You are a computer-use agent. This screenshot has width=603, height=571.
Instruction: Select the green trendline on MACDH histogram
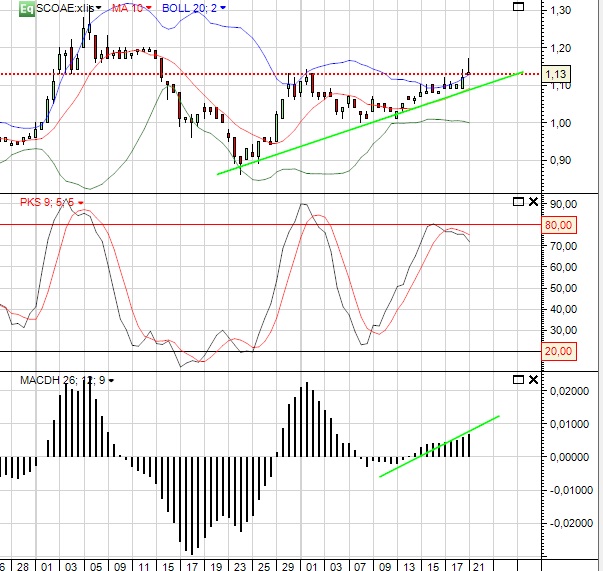440,446
